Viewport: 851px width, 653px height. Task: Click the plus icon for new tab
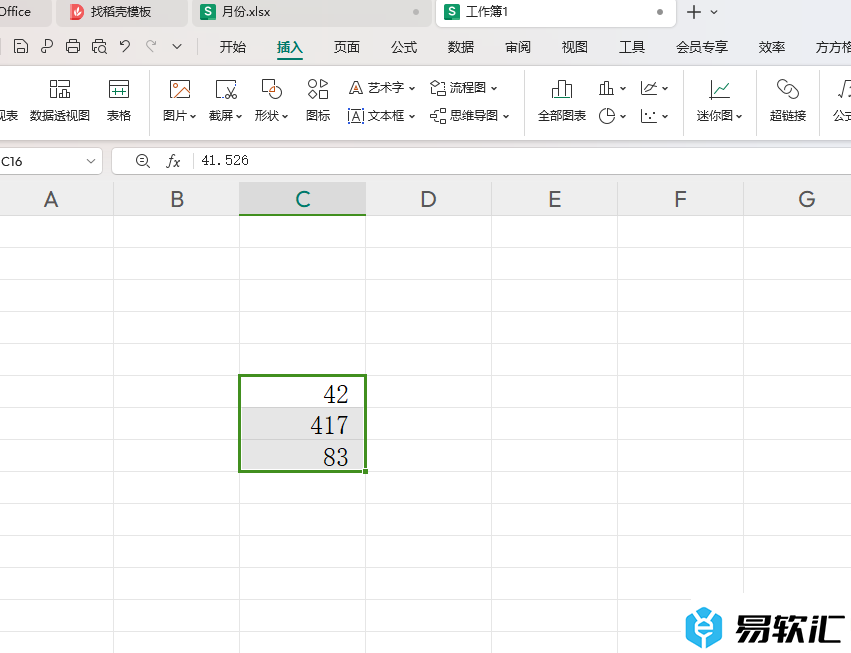pos(694,12)
